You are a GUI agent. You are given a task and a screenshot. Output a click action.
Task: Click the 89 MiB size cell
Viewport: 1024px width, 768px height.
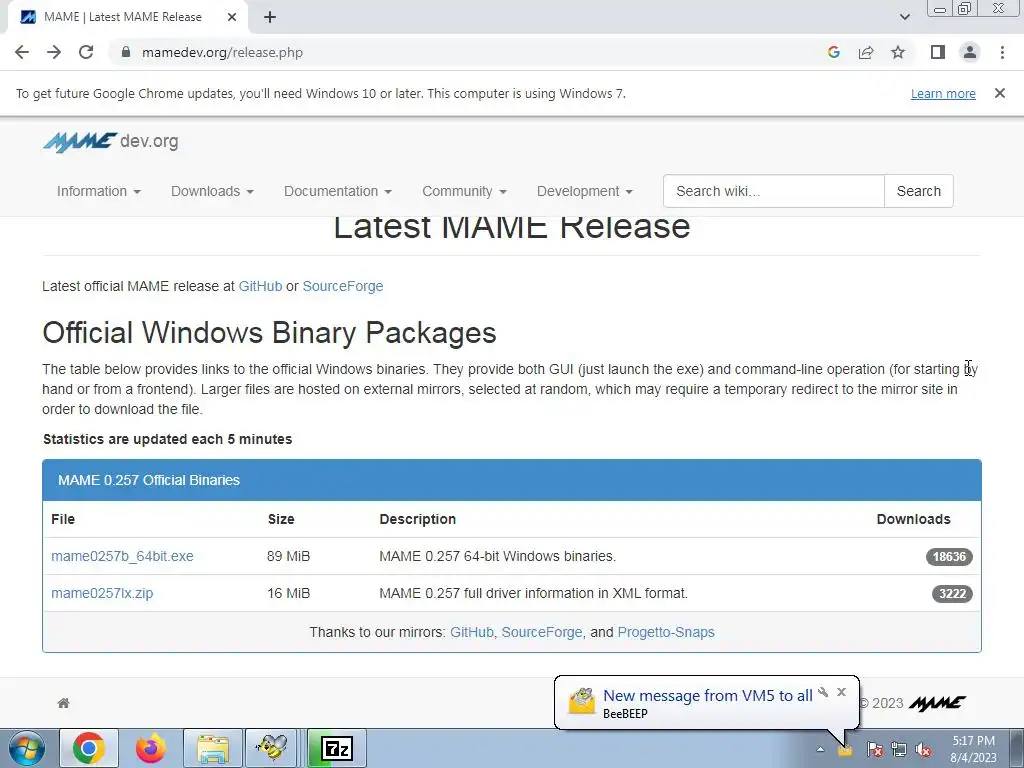[289, 556]
